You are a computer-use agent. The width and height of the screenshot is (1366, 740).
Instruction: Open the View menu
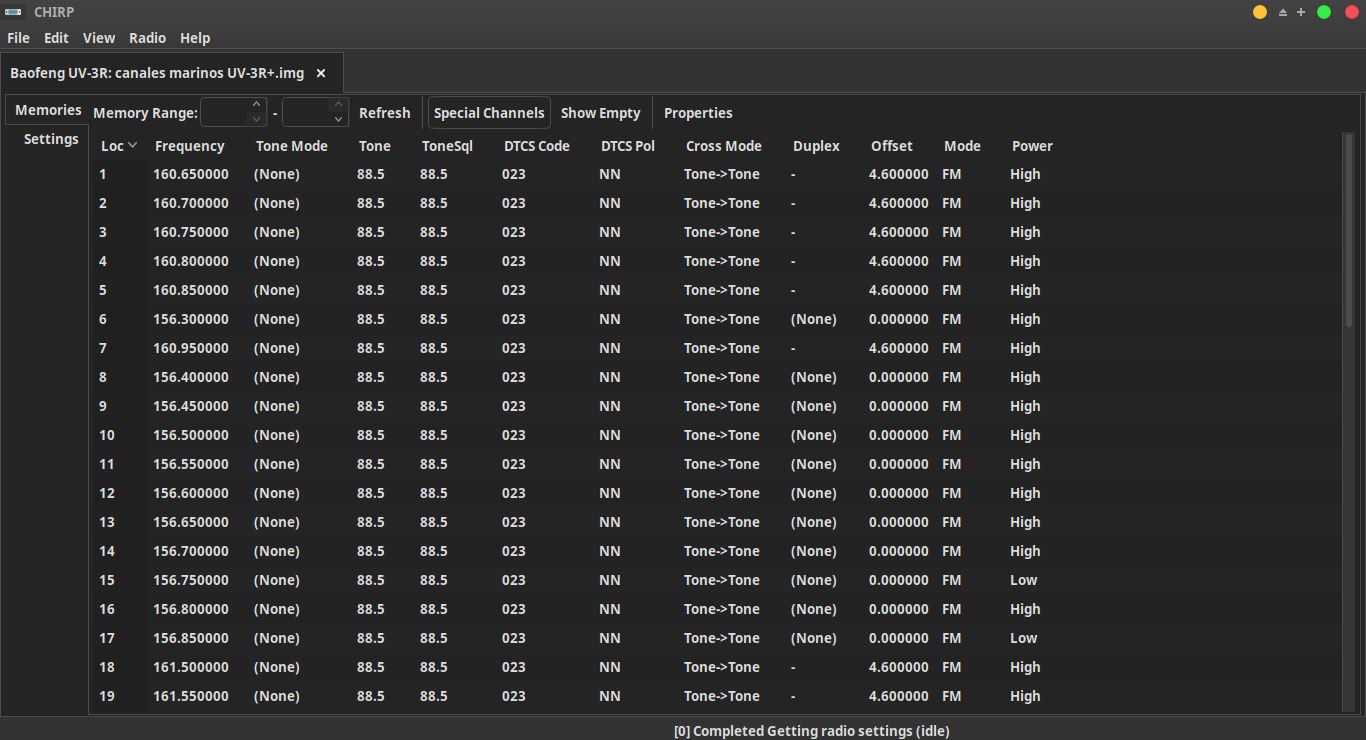pyautogui.click(x=99, y=38)
